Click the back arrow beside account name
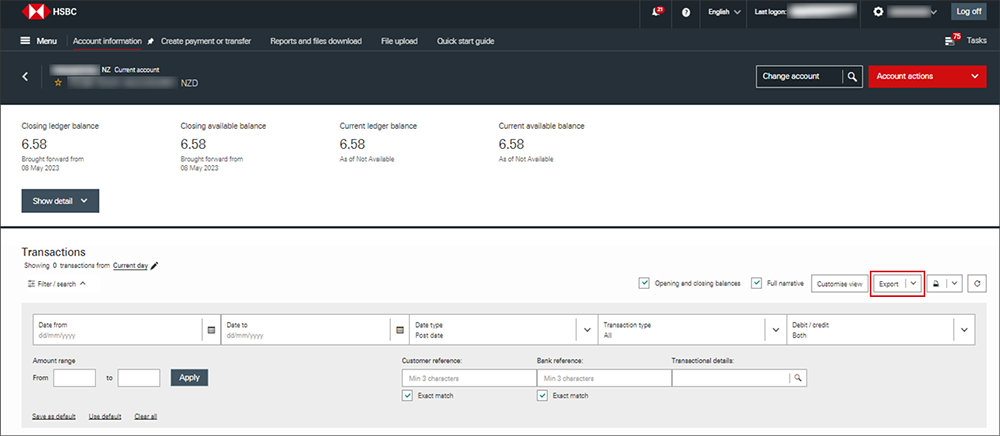The image size is (1000, 436). pos(26,76)
